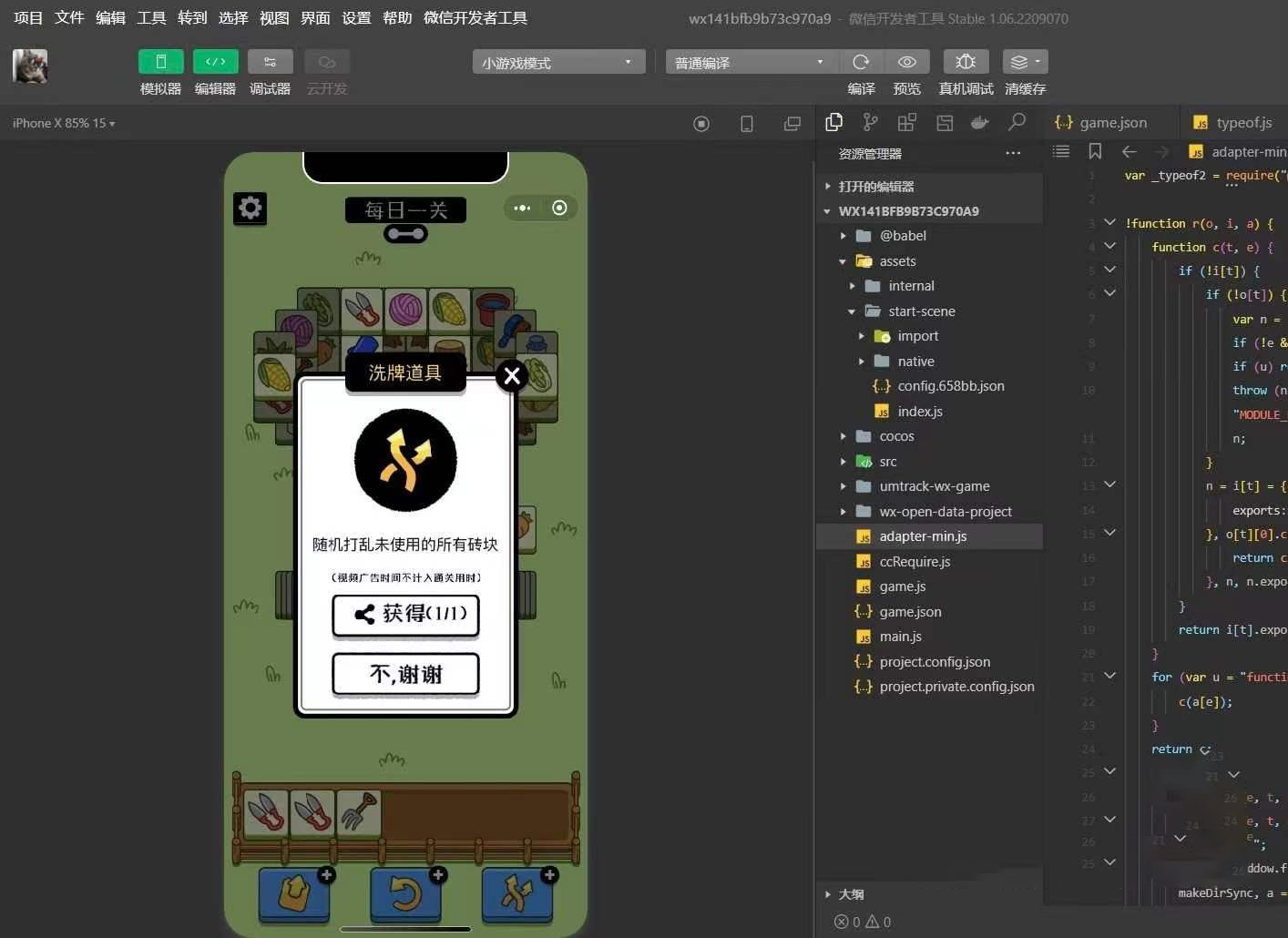1288x938 pixels.
Task: Open the 编辑 menu
Action: tap(110, 18)
